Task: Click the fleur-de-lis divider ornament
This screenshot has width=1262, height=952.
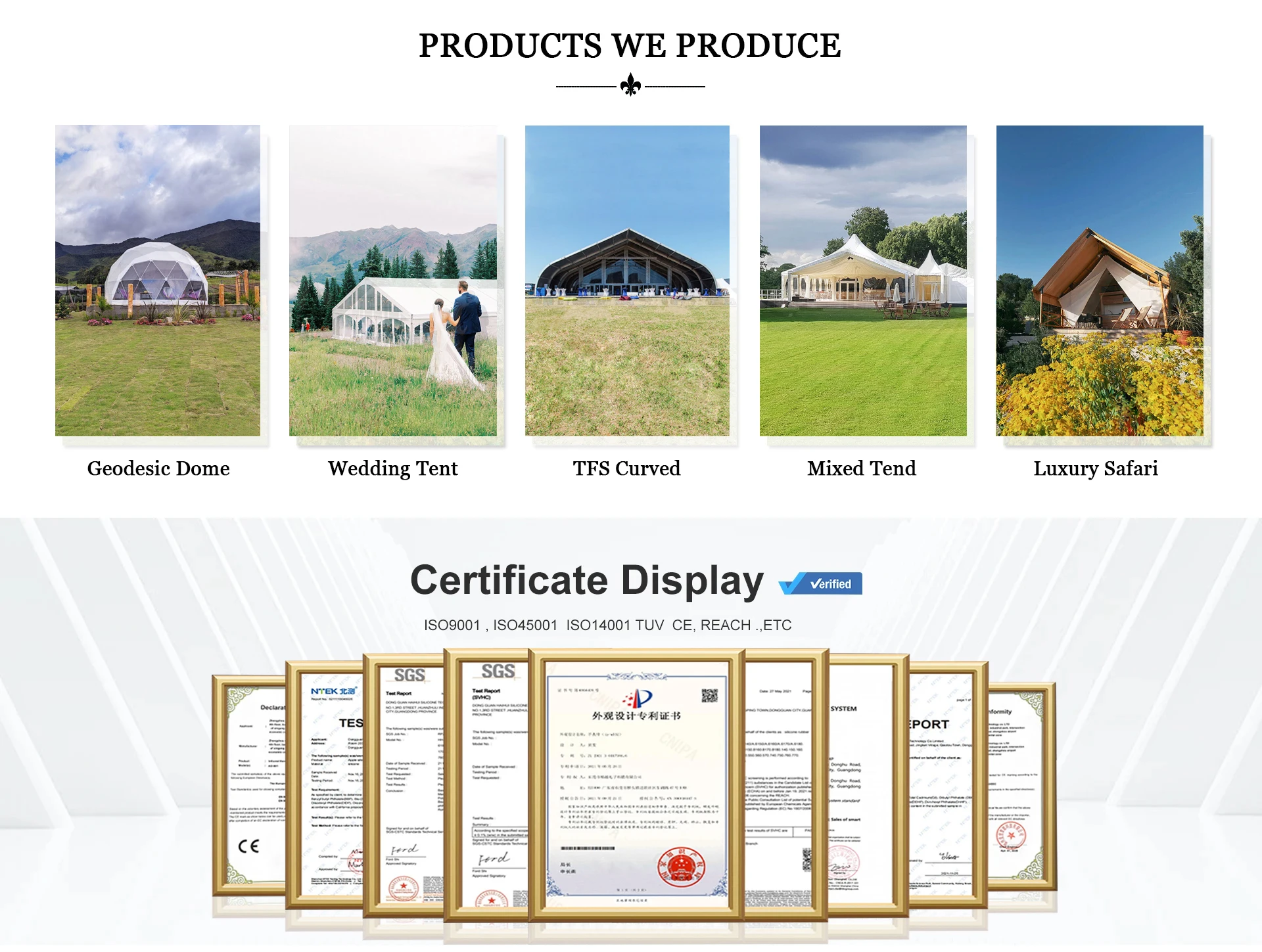Action: coord(630,85)
